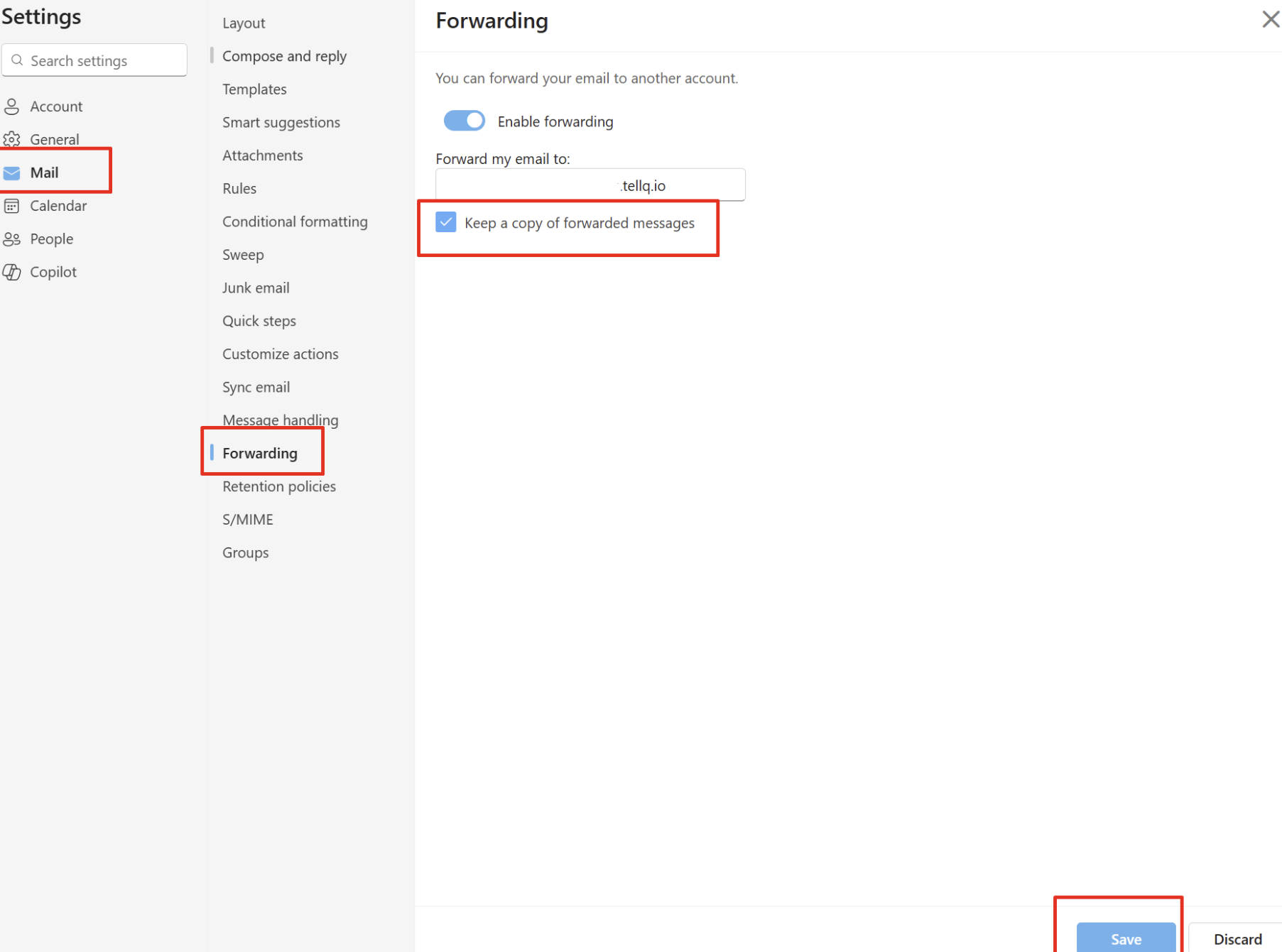Open the Rules settings page

point(239,188)
